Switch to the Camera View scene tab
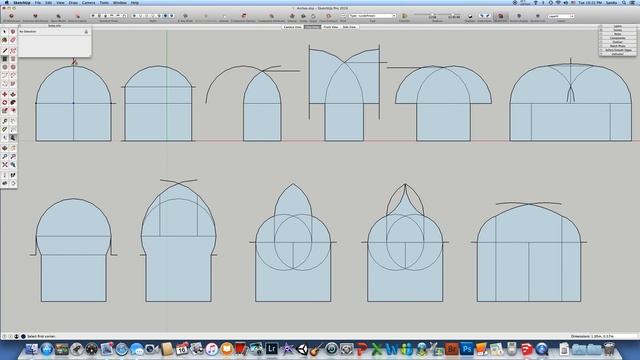640x360 pixels. 293,27
